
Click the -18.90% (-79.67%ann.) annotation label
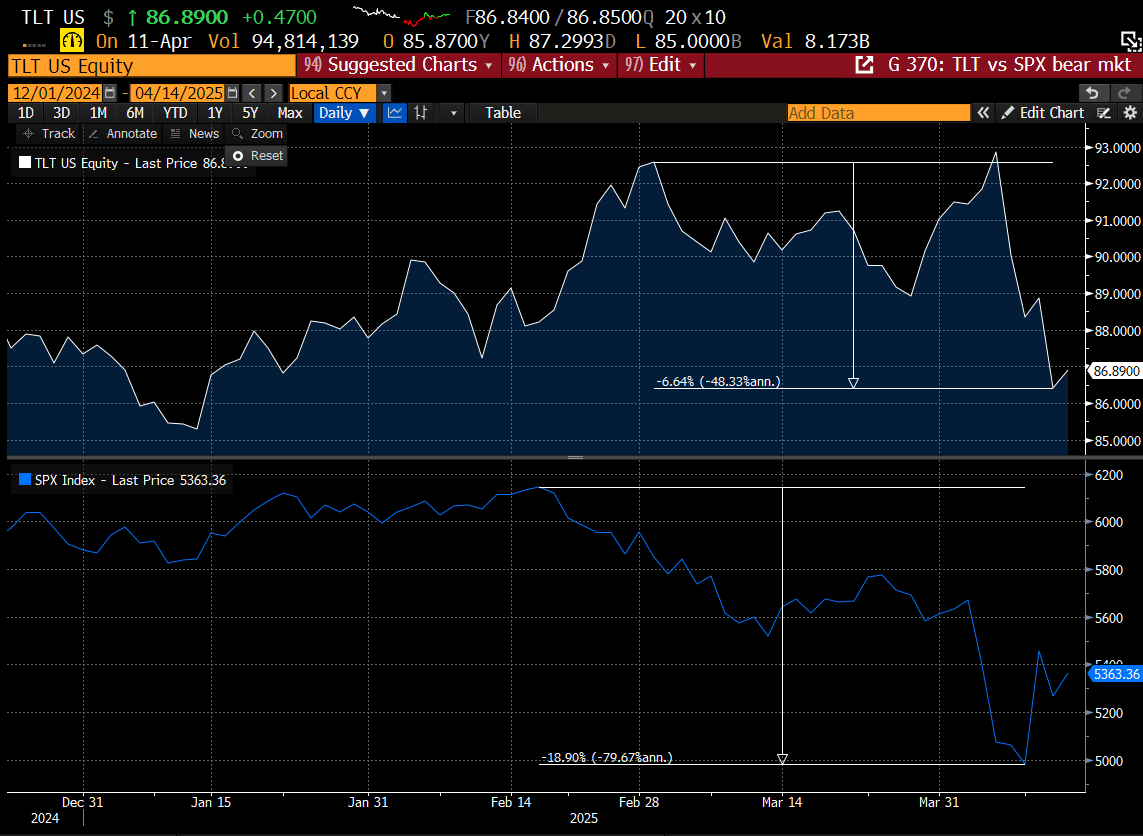coord(606,757)
